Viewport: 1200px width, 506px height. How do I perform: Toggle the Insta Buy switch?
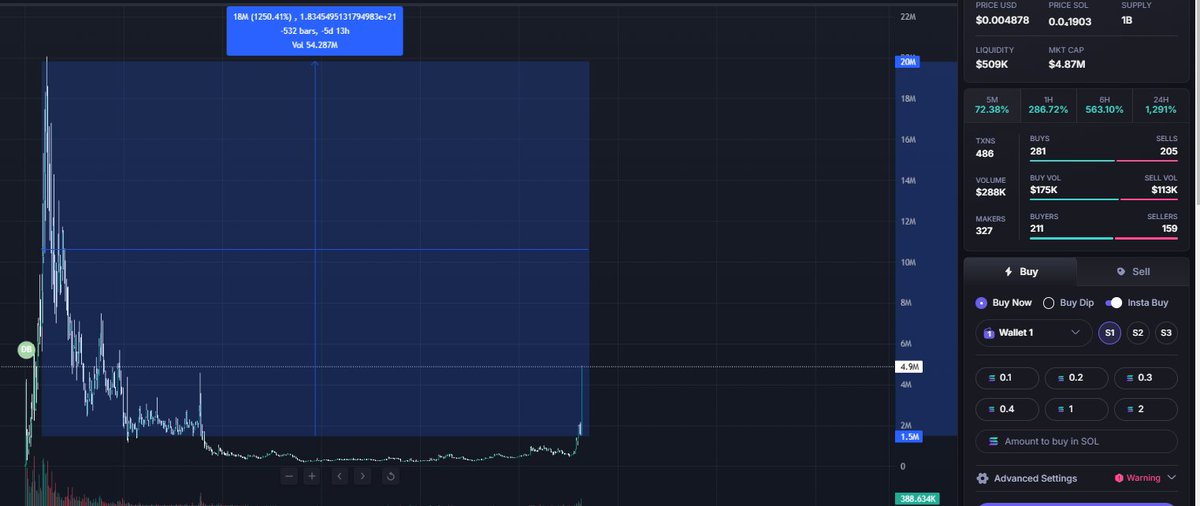click(x=1114, y=302)
